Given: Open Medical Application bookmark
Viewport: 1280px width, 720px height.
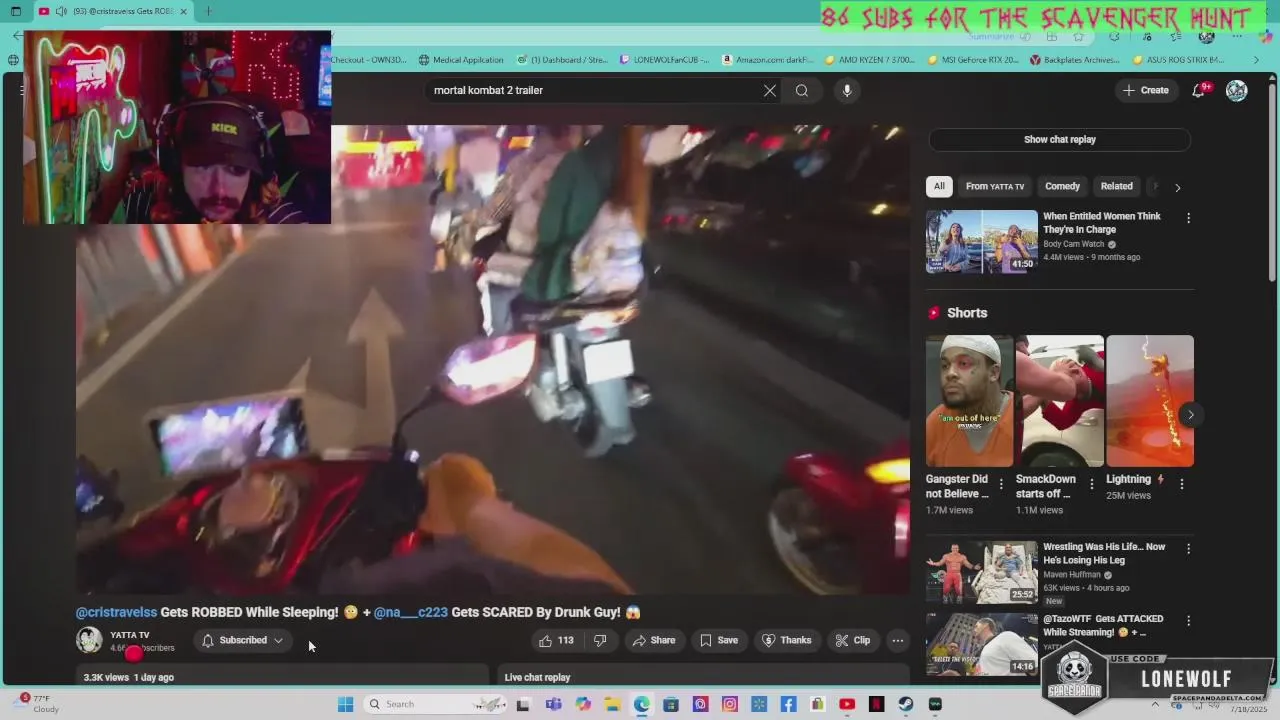Looking at the screenshot, I should pyautogui.click(x=461, y=60).
